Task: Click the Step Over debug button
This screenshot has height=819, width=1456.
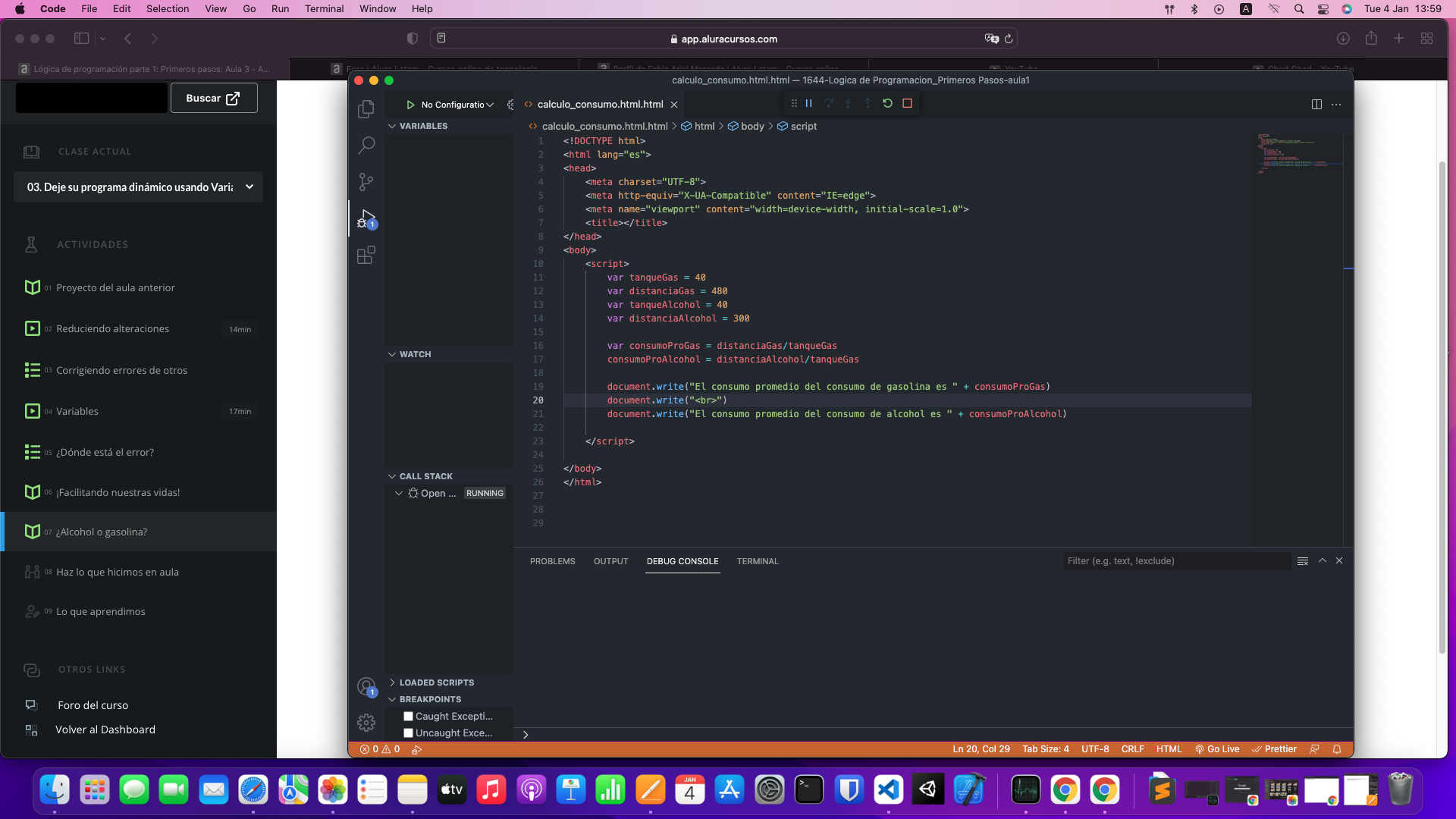Action: 829,103
